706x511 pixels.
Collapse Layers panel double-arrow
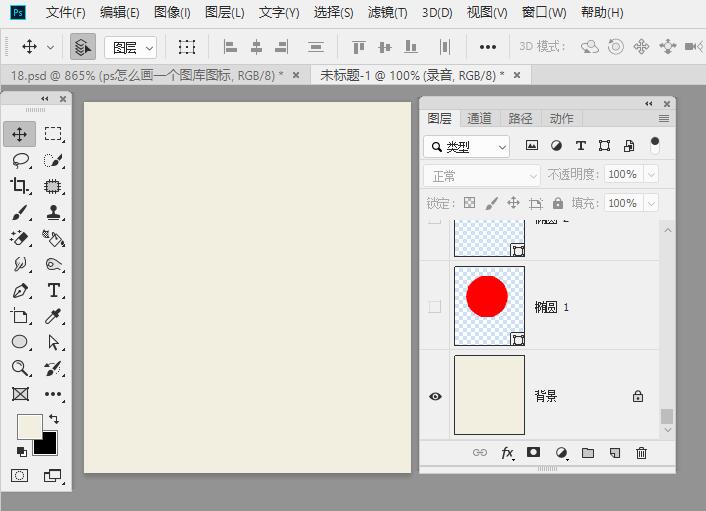pyautogui.click(x=648, y=104)
